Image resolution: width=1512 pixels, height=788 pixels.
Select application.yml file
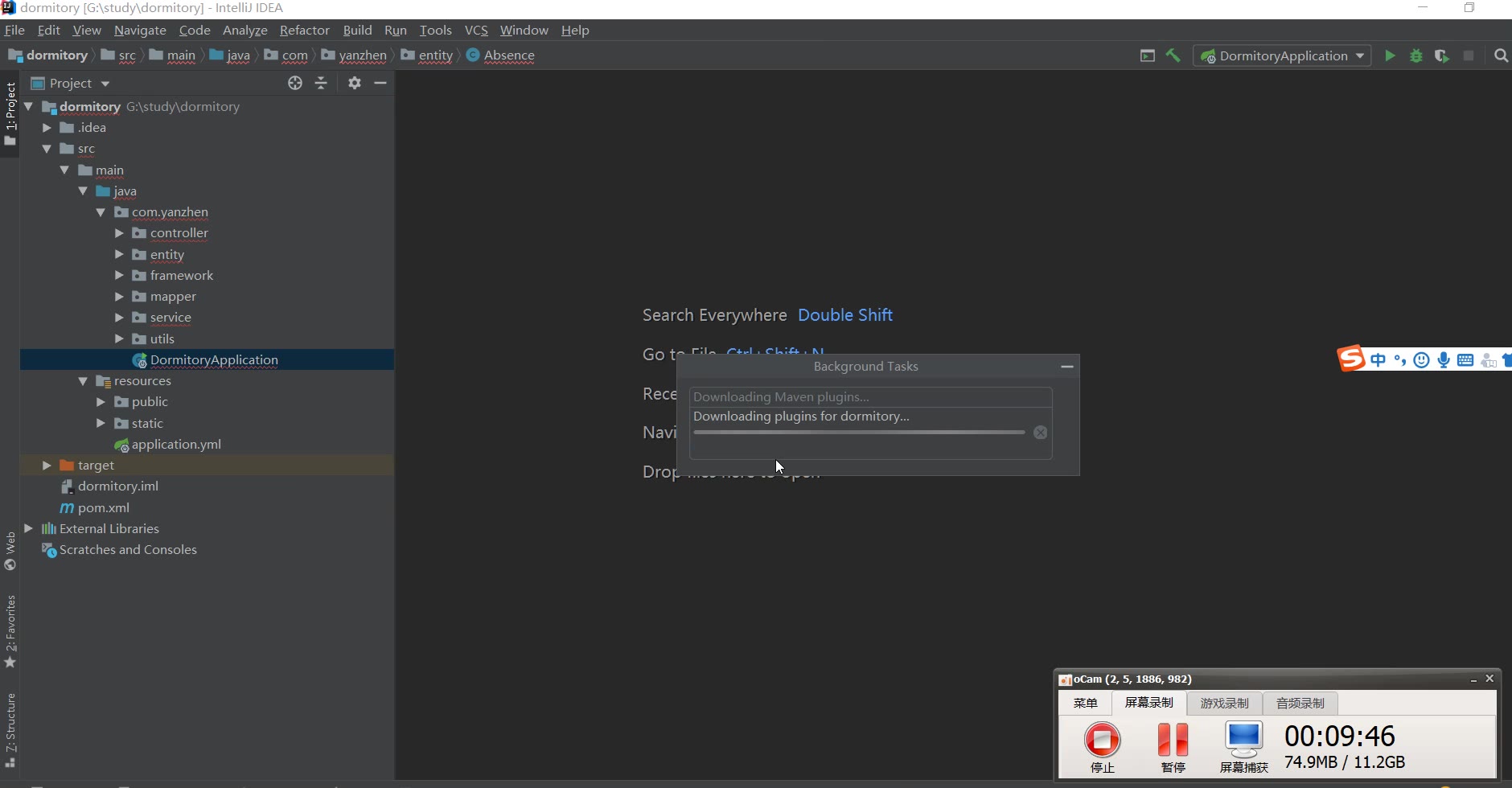click(x=167, y=445)
